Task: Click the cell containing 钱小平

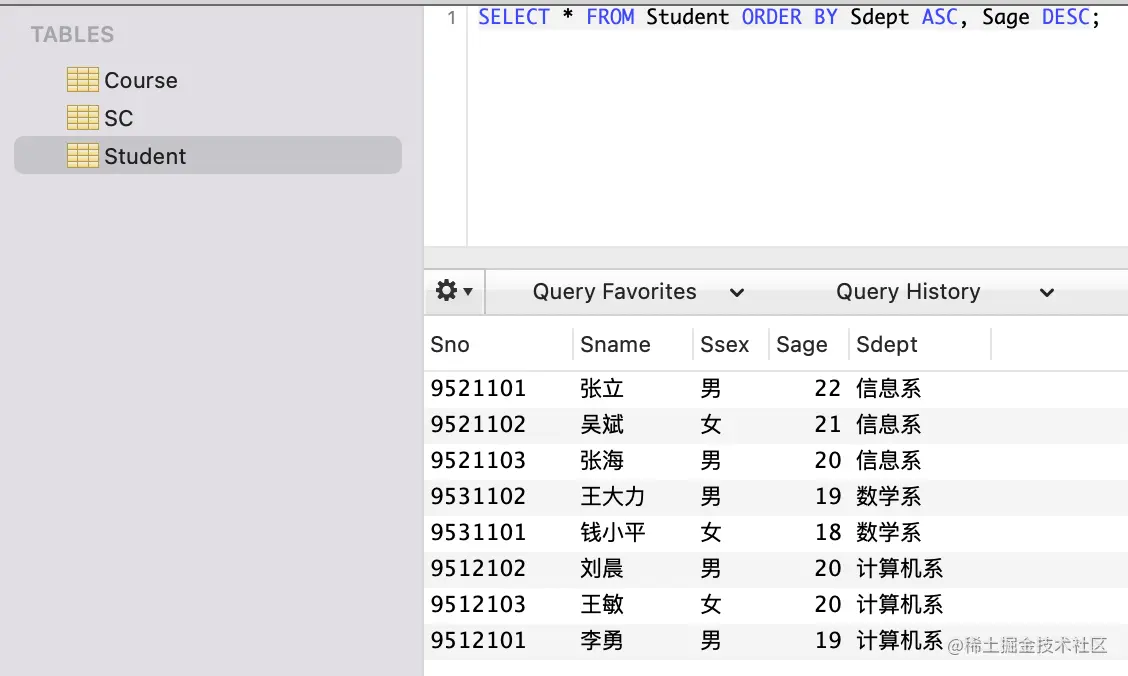Action: 612,532
